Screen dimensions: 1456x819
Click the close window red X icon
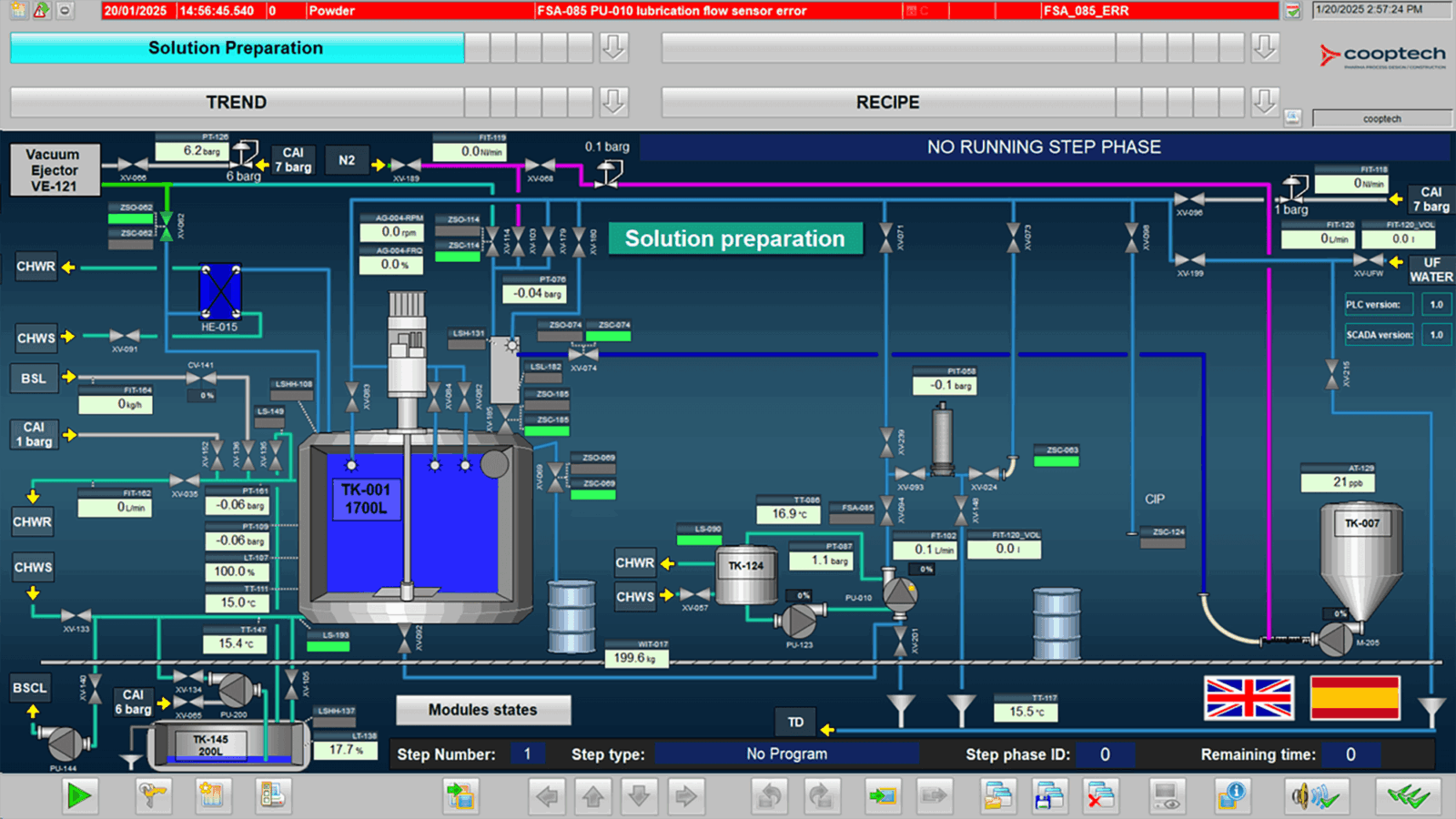[1100, 796]
